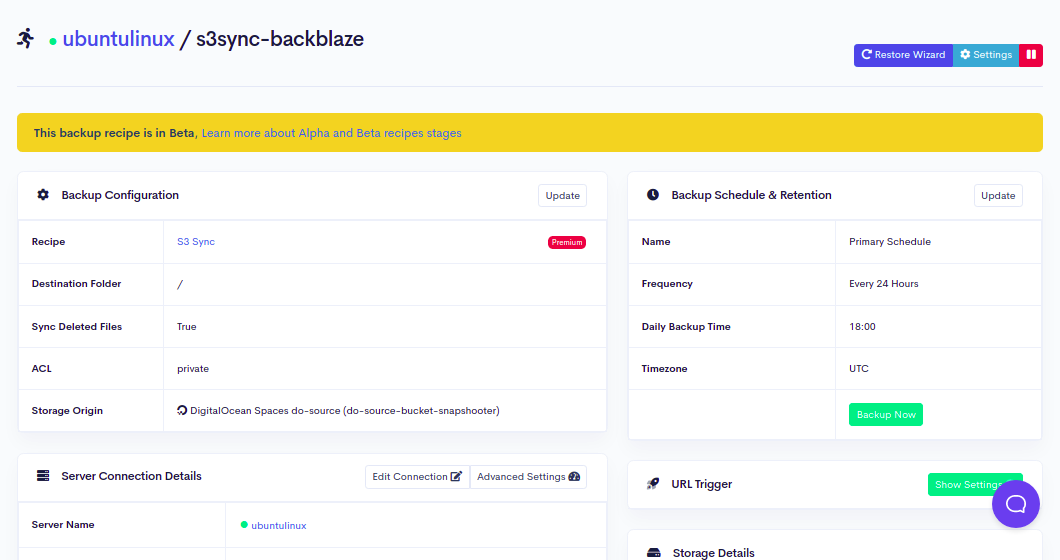Image resolution: width=1060 pixels, height=560 pixels.
Task: Open the Settings button in header
Action: point(986,55)
